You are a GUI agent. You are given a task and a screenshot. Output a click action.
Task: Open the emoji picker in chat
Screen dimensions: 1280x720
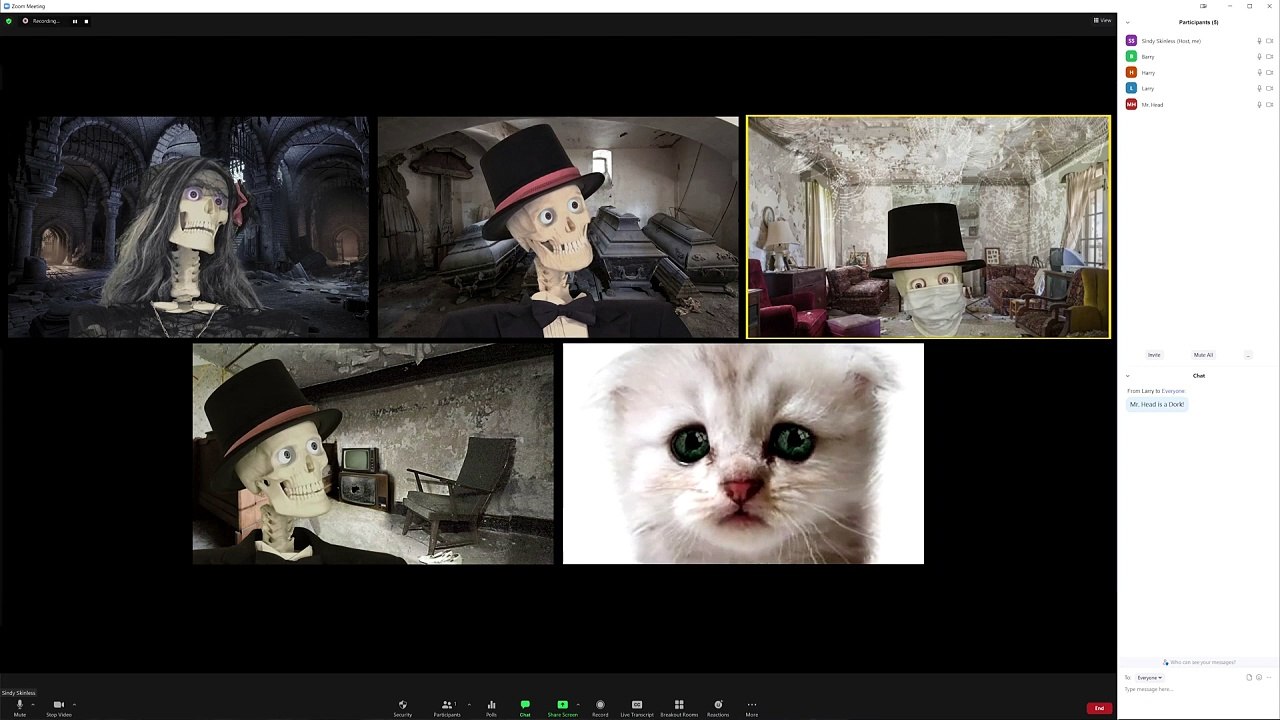tap(1259, 678)
